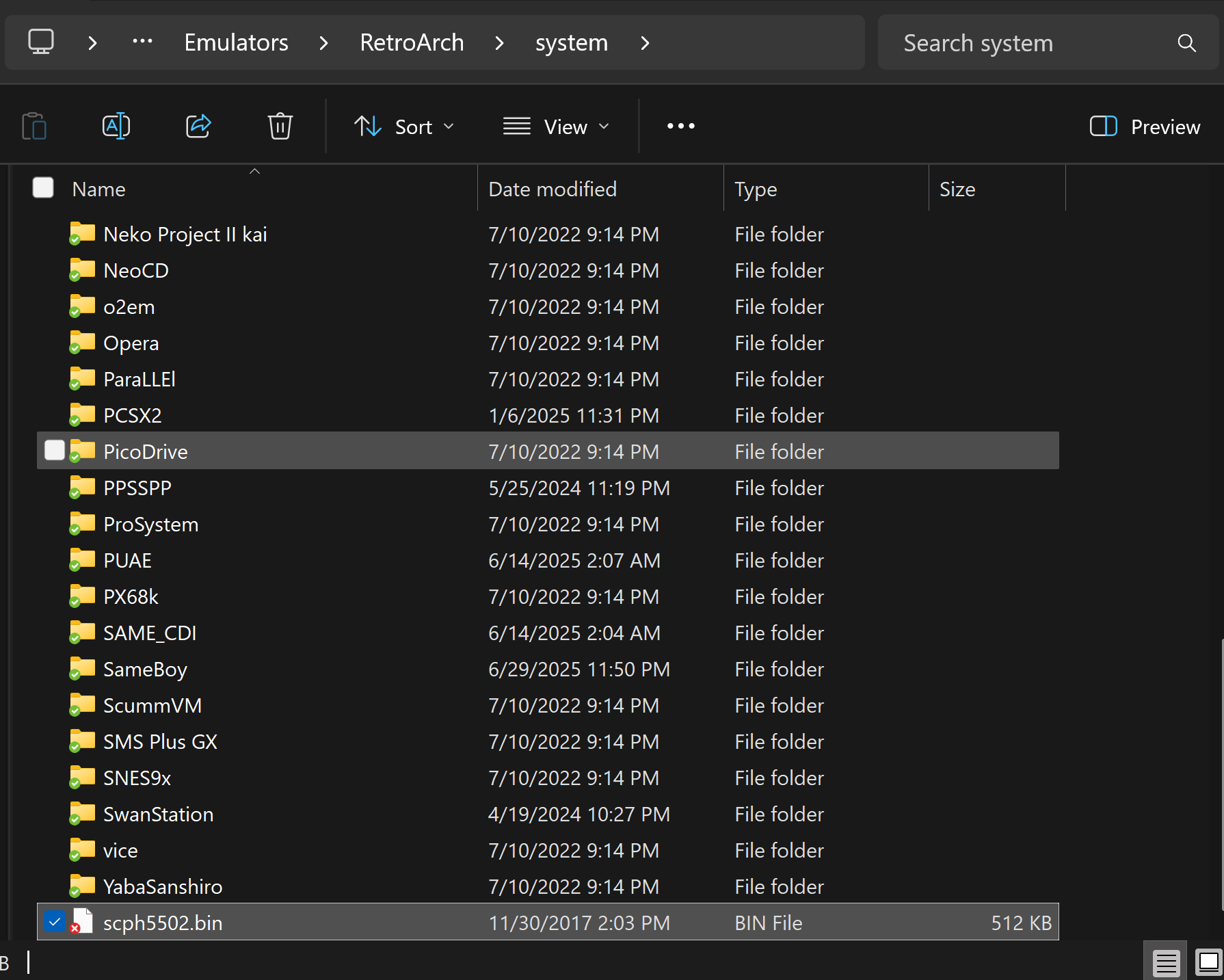Click the PX68k folder icon
This screenshot has height=980, width=1224.
pos(83,596)
